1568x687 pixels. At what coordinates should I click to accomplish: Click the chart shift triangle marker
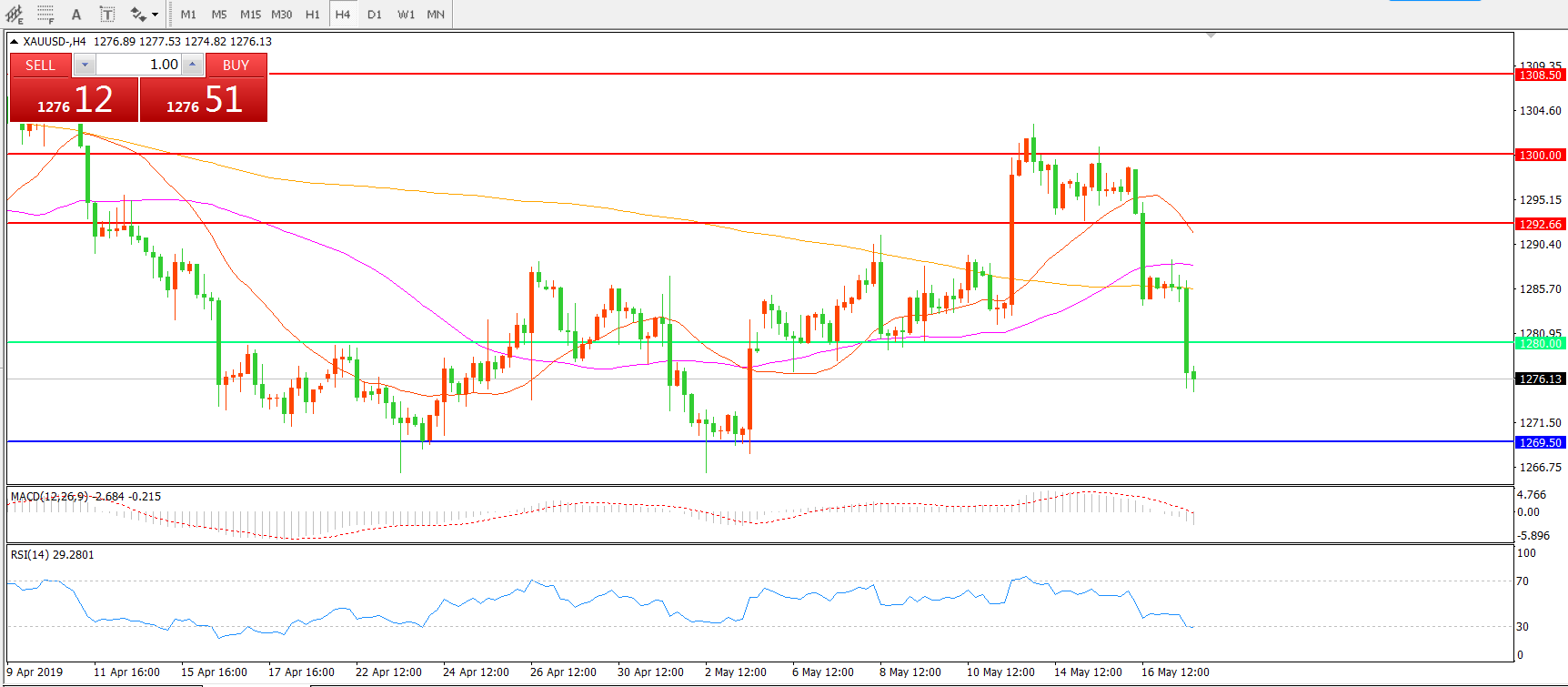click(1211, 35)
